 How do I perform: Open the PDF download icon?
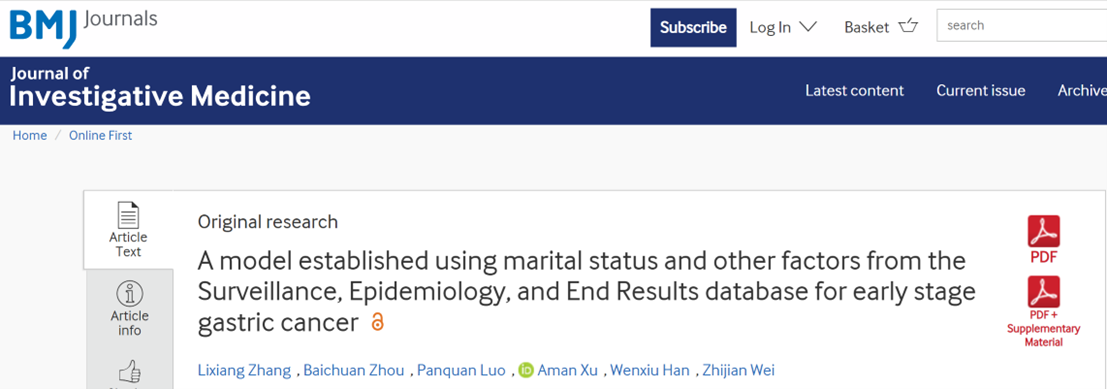[x=1043, y=232]
